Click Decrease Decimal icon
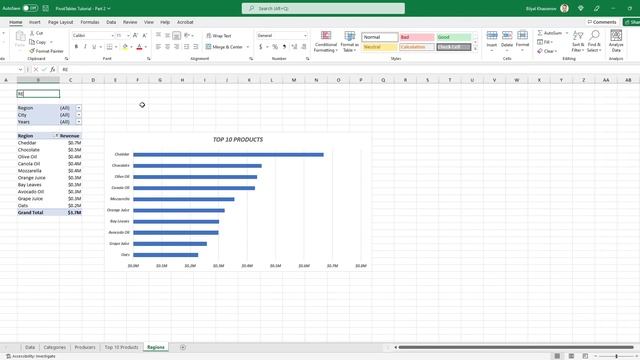Viewport: 640px width, 360px height. (x=303, y=47)
